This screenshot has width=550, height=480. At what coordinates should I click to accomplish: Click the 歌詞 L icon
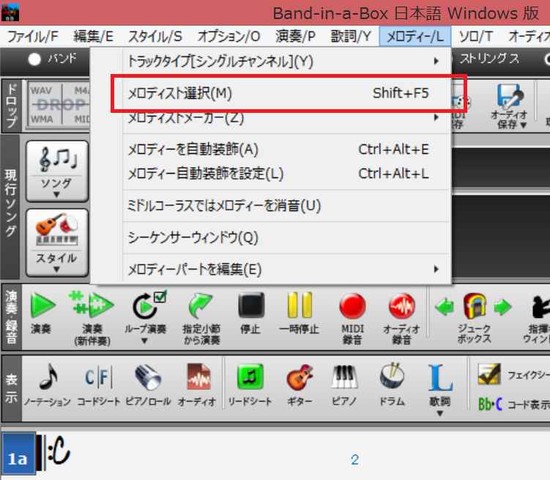pos(440,378)
